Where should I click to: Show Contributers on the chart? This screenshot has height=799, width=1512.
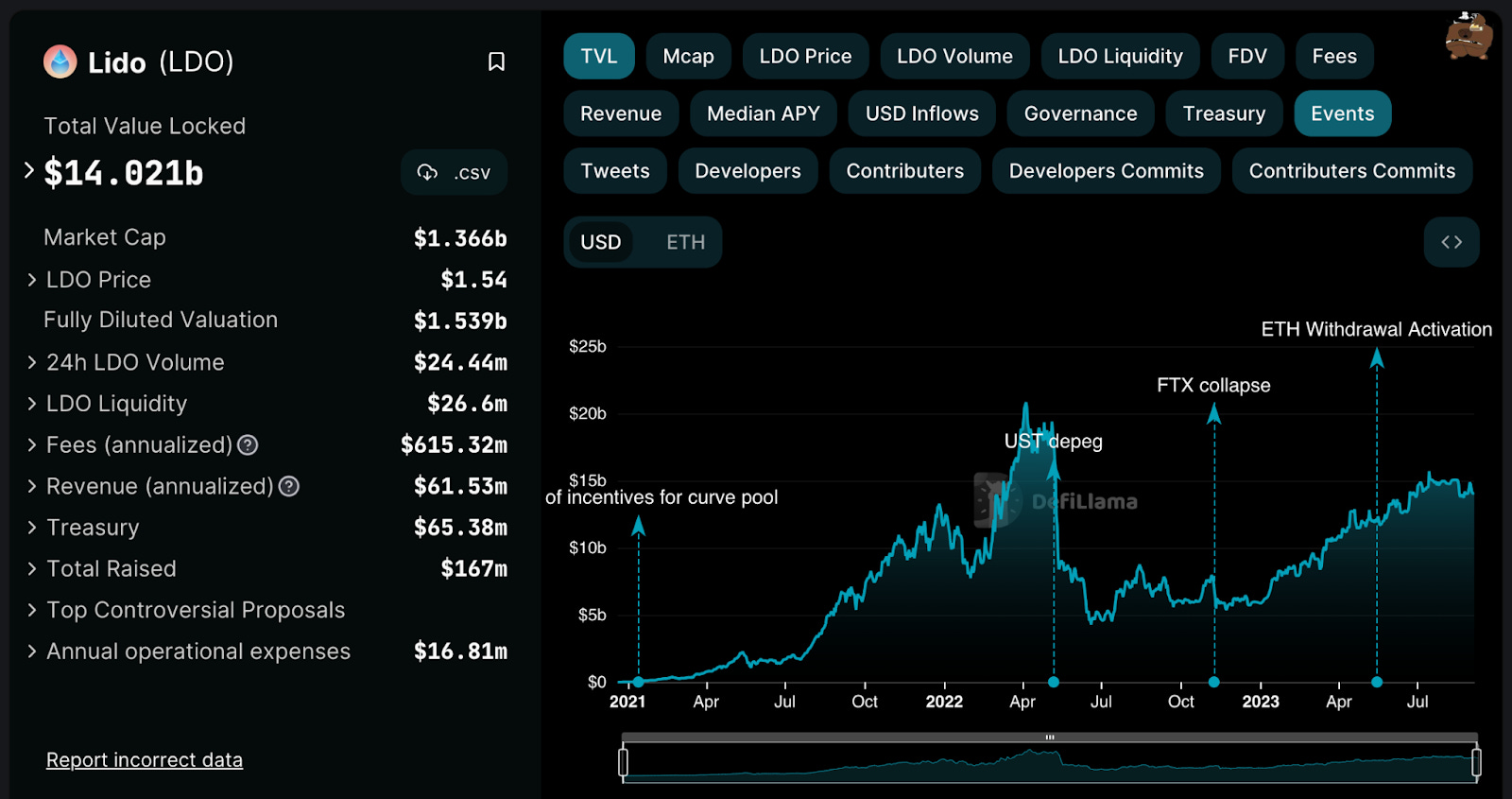pos(905,171)
